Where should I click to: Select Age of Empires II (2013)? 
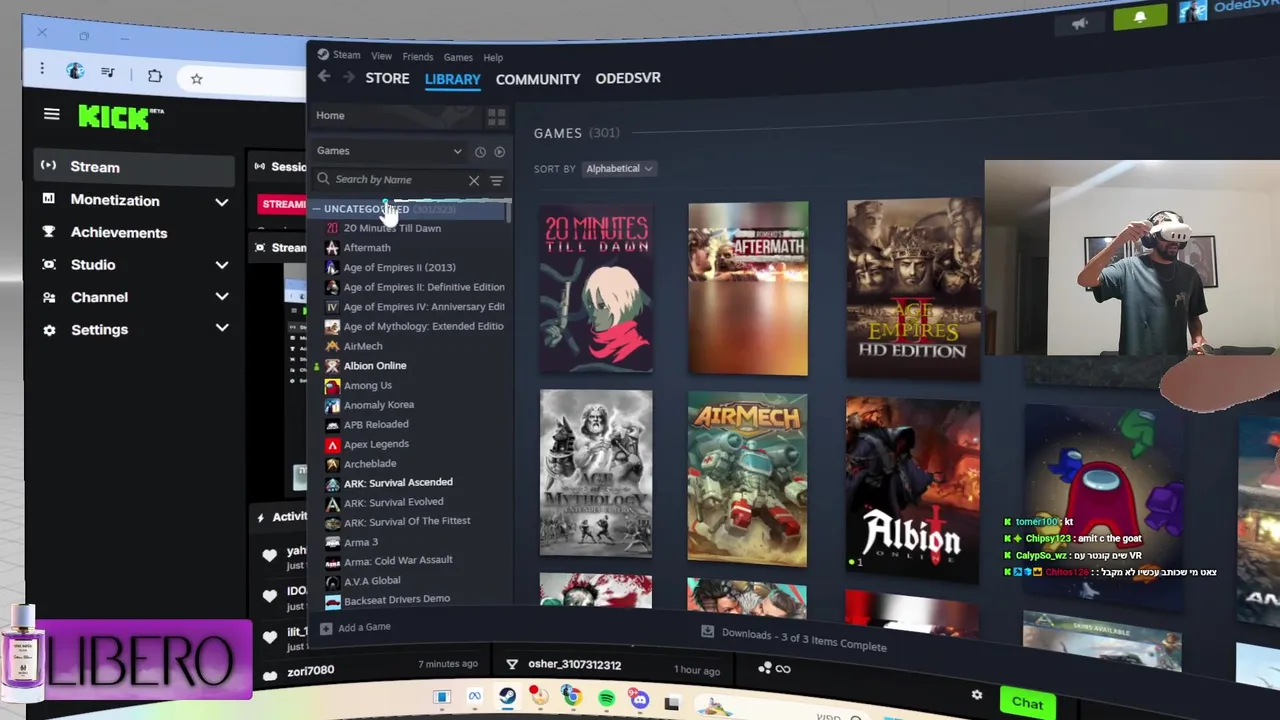tap(399, 267)
